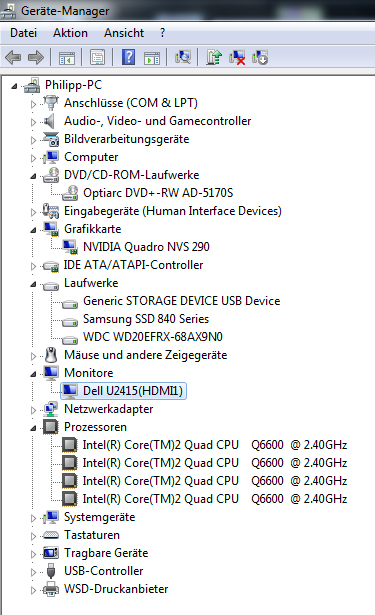Click the Forward arrow toolbar icon
Screen dimensions: 375x615
[x=36, y=58]
